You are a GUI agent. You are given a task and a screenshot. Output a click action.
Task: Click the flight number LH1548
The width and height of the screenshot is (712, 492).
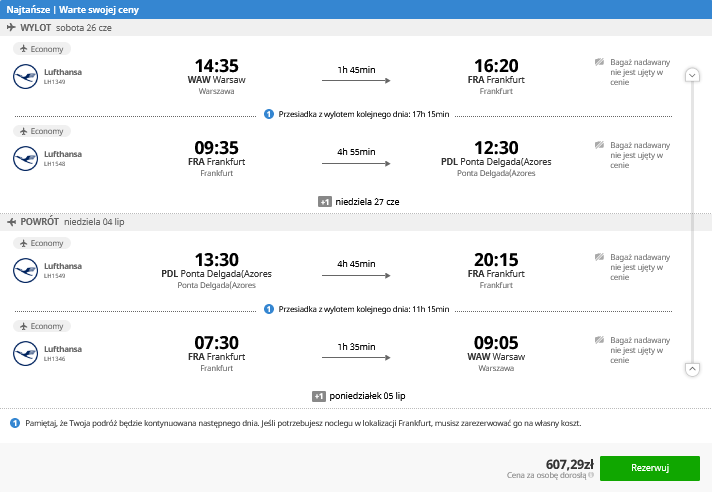point(54,164)
